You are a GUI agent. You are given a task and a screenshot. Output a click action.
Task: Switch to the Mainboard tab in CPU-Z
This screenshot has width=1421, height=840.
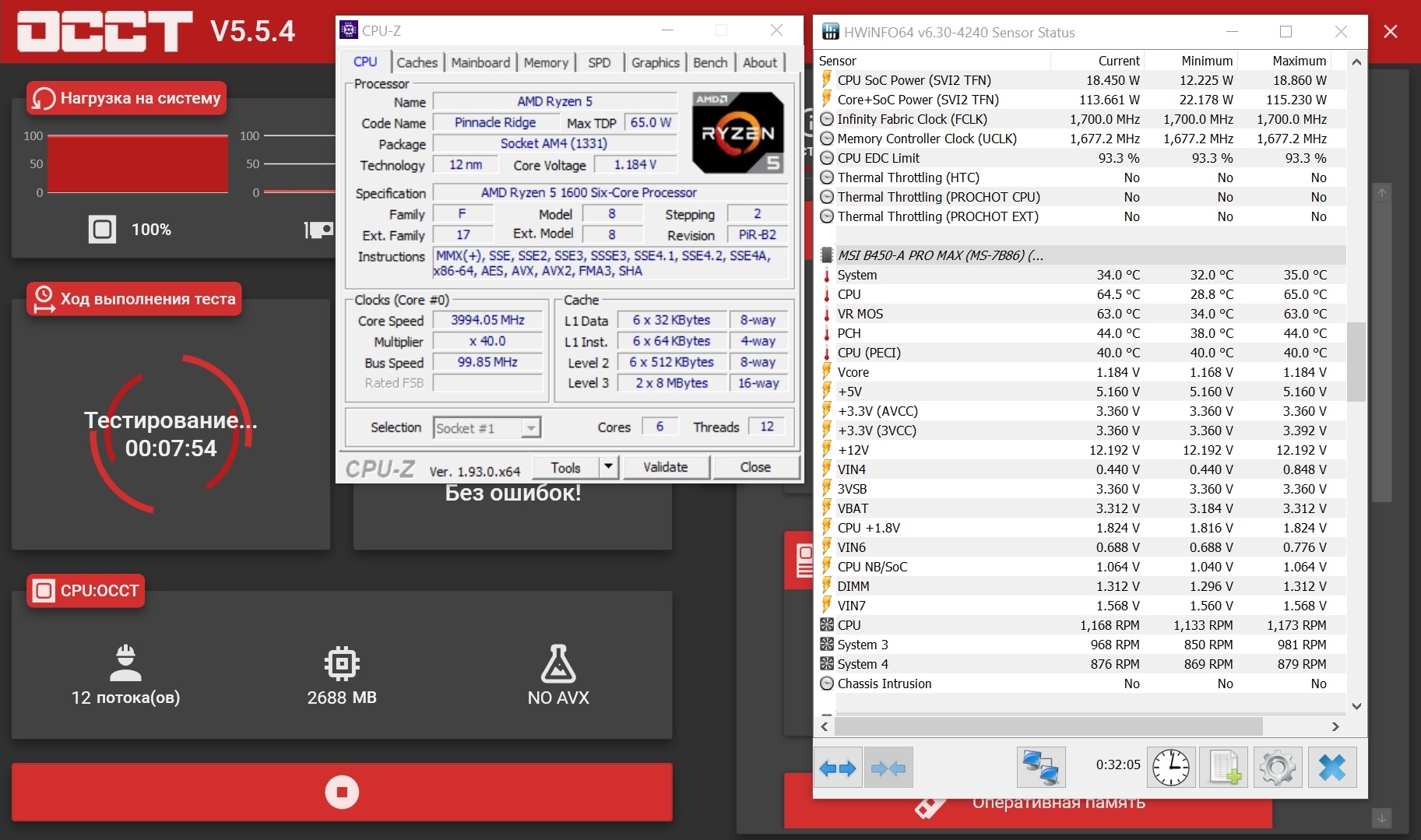pyautogui.click(x=480, y=62)
